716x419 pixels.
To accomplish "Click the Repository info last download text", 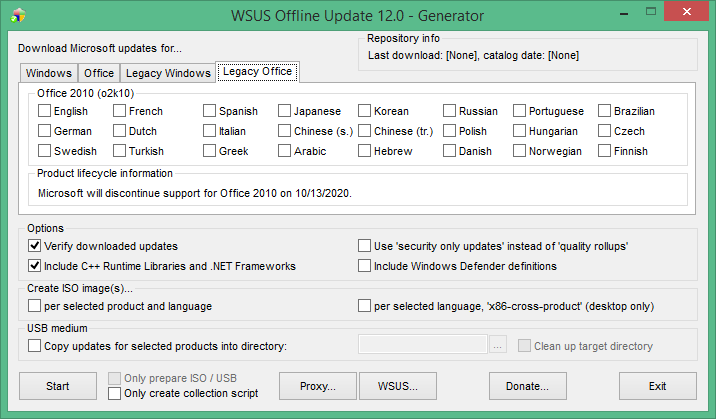I will click(x=474, y=56).
